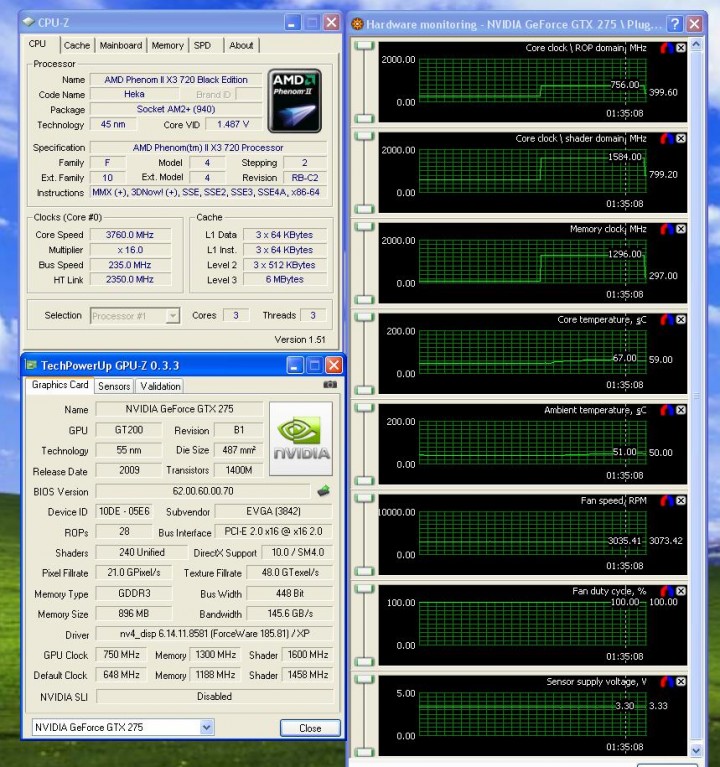The height and width of the screenshot is (767, 720).
Task: Switch to the Sensors tab in GPU-Z
Action: [x=114, y=386]
